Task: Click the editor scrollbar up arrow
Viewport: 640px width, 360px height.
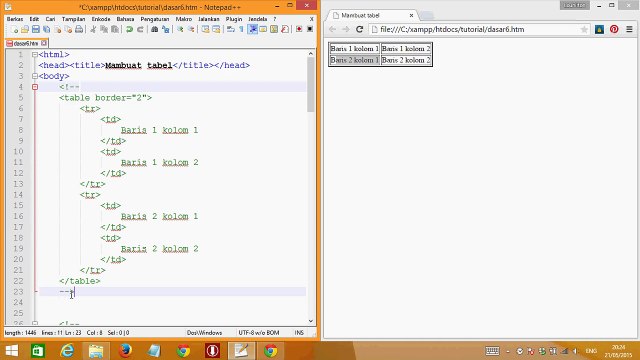Action: pos(311,54)
